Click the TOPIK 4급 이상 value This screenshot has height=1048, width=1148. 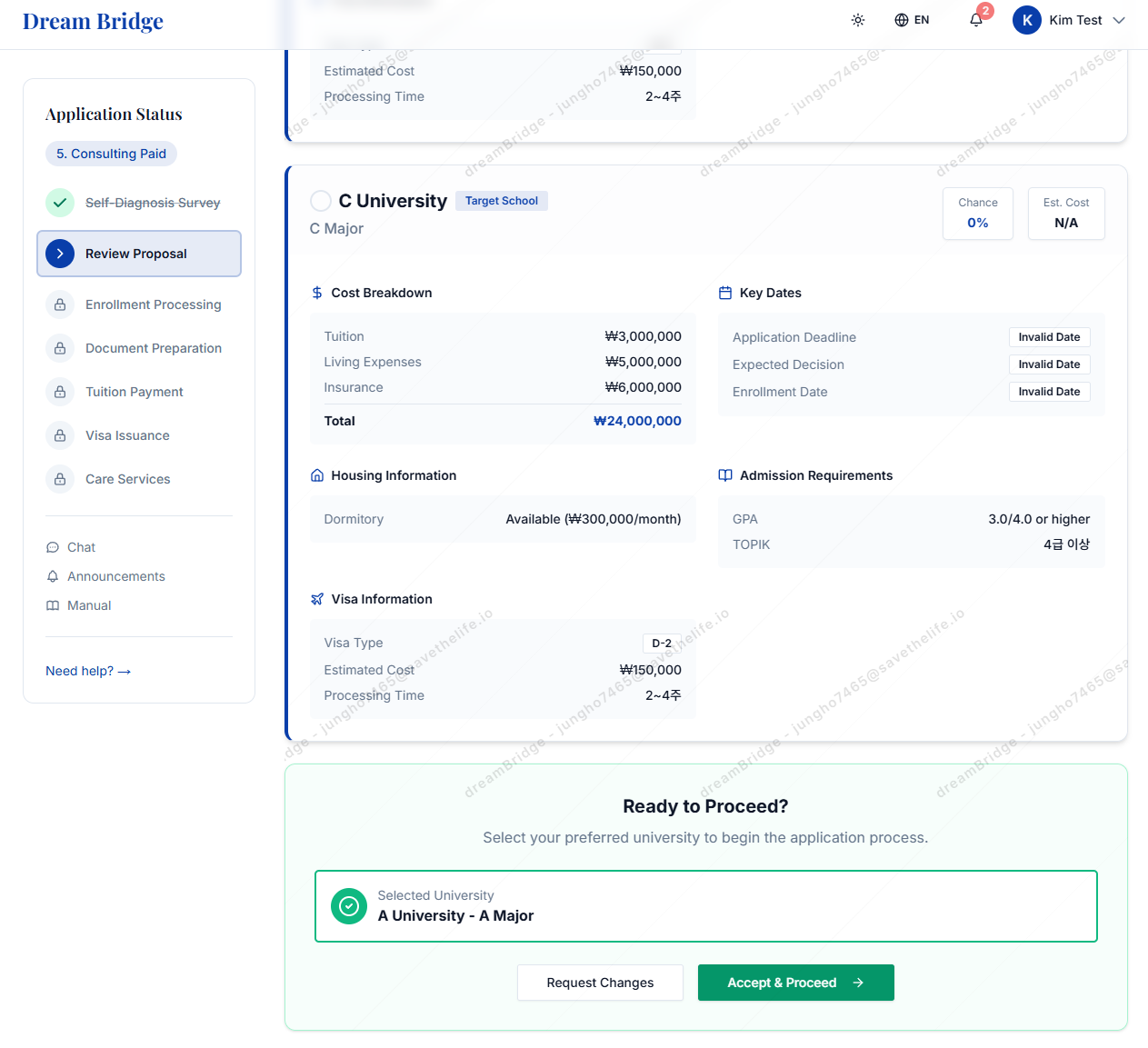tap(1066, 544)
